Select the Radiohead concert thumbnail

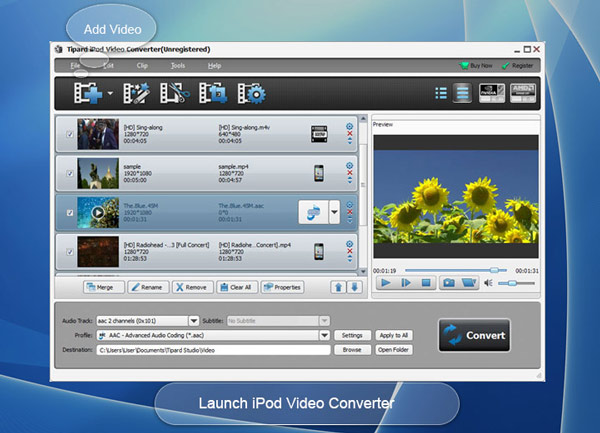click(x=98, y=252)
